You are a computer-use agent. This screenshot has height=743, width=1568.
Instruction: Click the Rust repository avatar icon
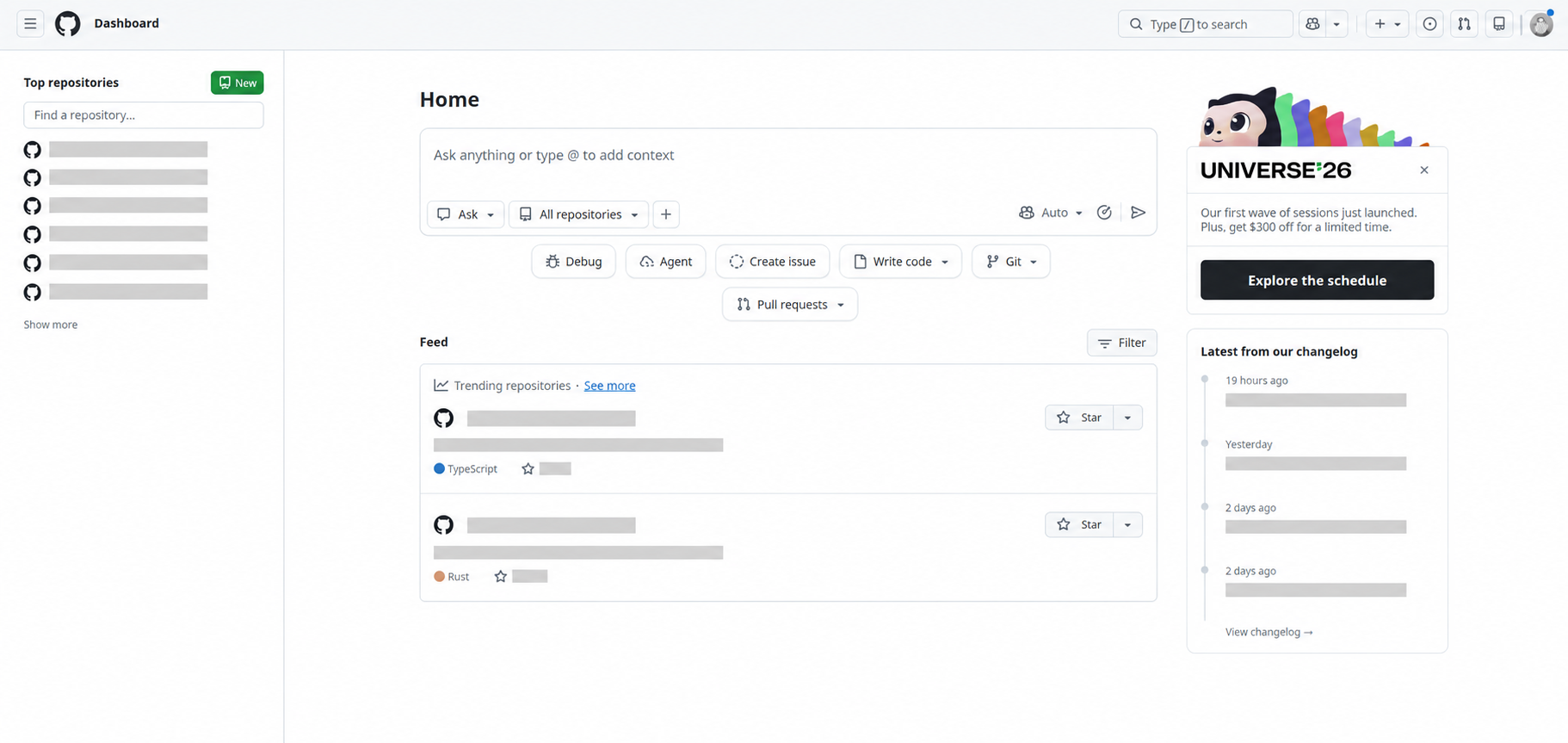pos(443,525)
